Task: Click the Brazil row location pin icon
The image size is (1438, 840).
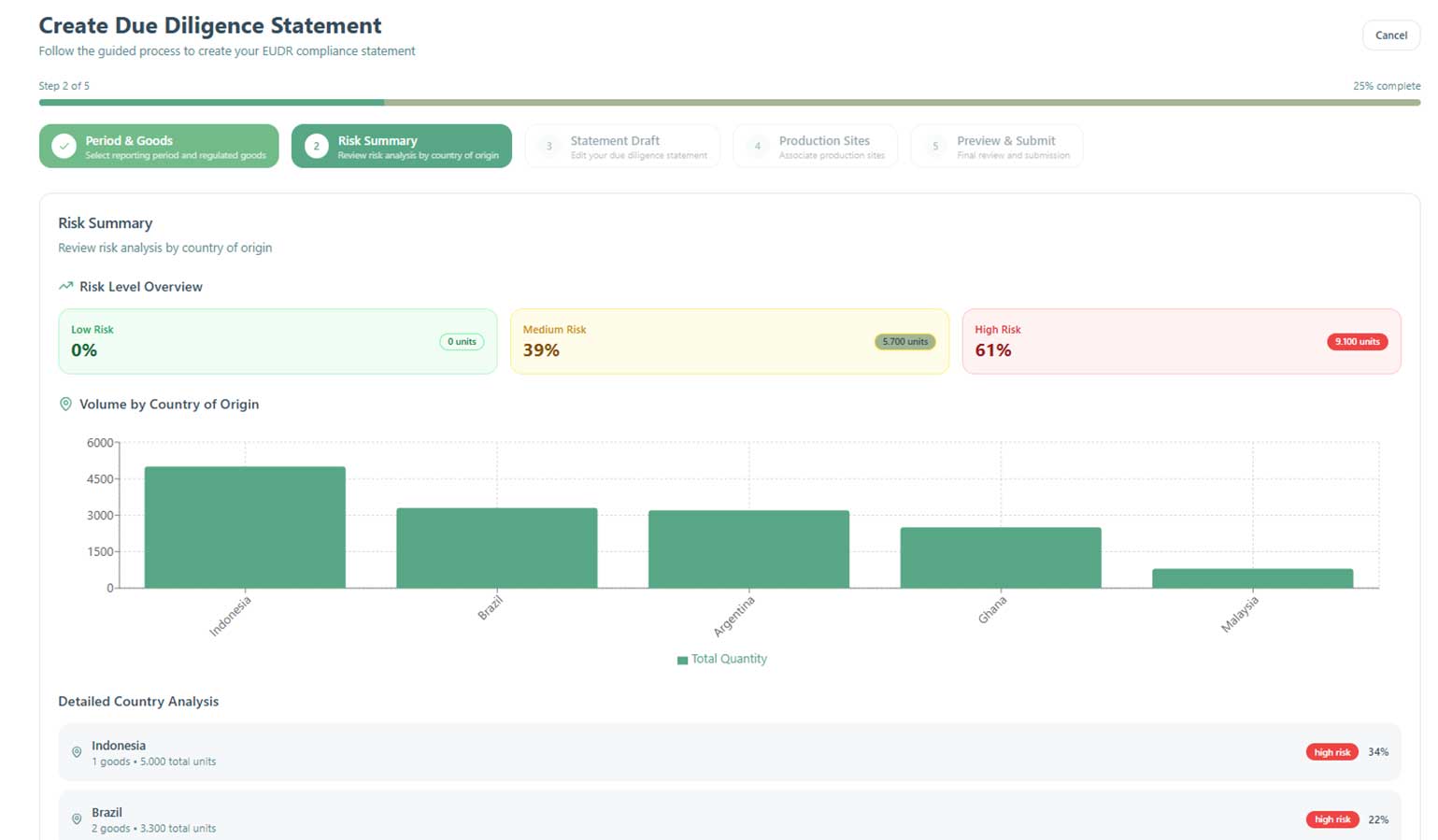Action: 77,819
